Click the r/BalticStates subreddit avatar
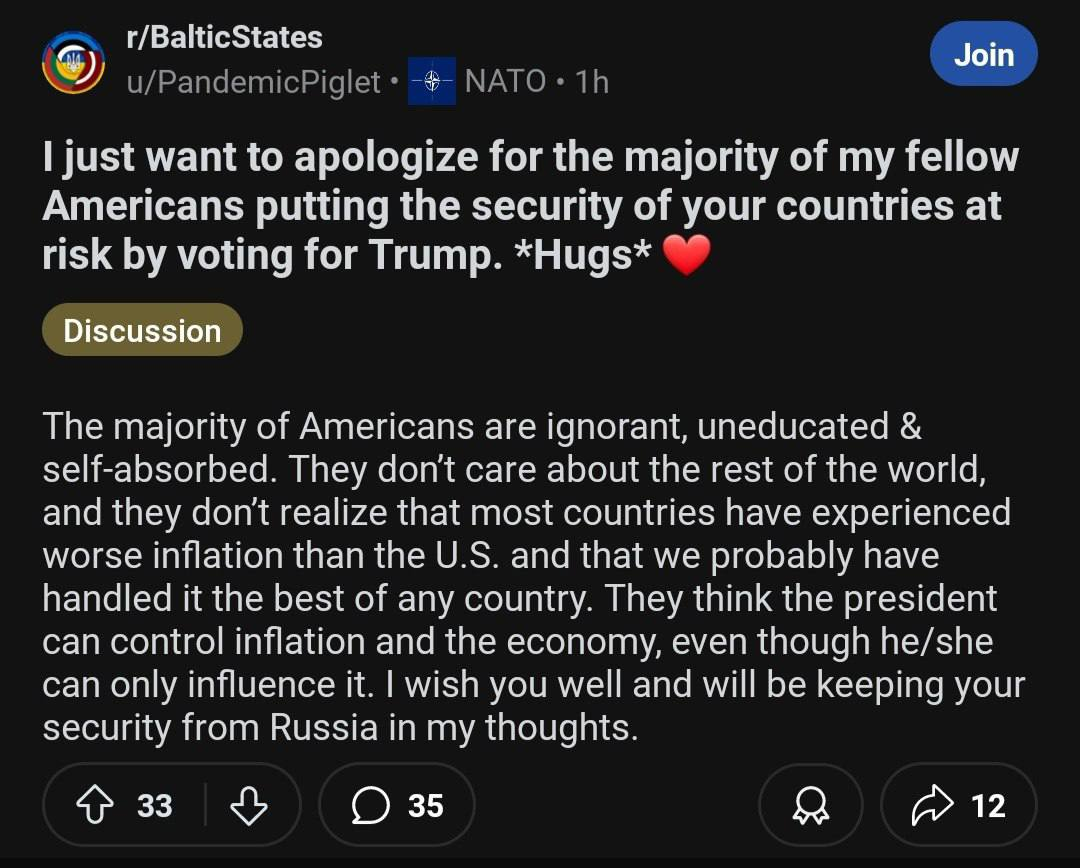This screenshot has height=868, width=1080. (73, 62)
